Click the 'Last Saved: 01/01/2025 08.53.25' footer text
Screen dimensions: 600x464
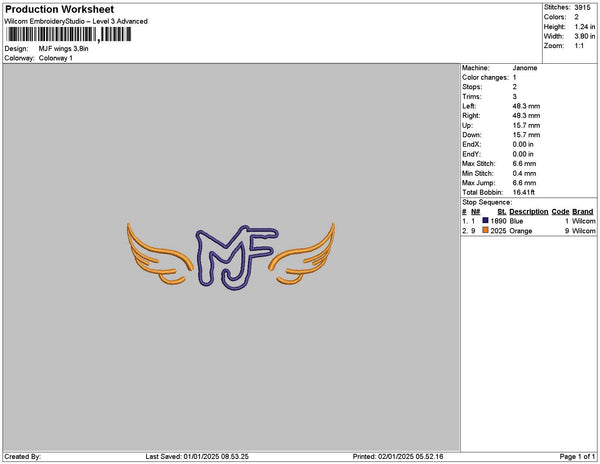(x=197, y=456)
